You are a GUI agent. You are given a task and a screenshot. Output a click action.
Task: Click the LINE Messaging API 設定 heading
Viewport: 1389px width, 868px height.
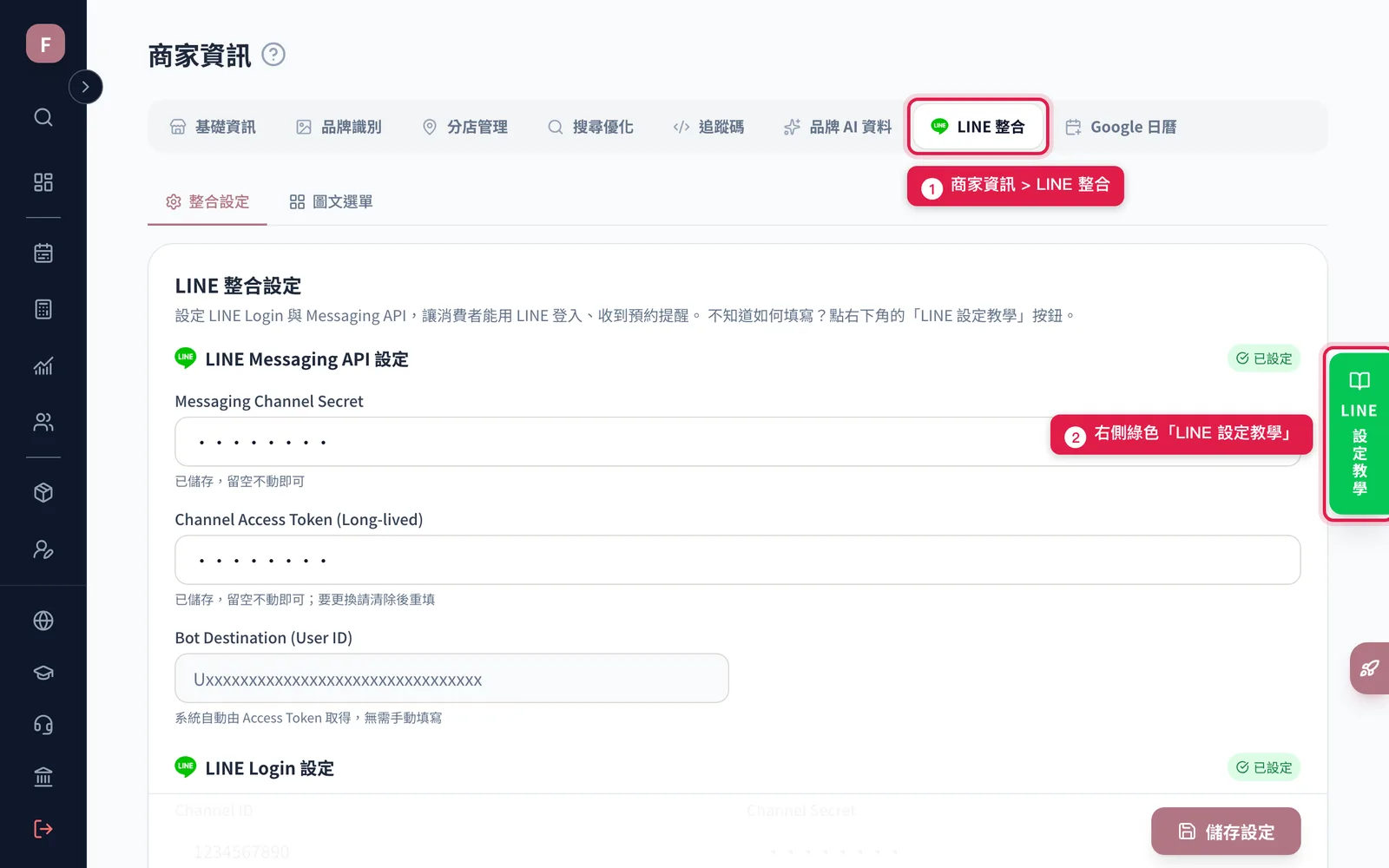pyautogui.click(x=306, y=359)
